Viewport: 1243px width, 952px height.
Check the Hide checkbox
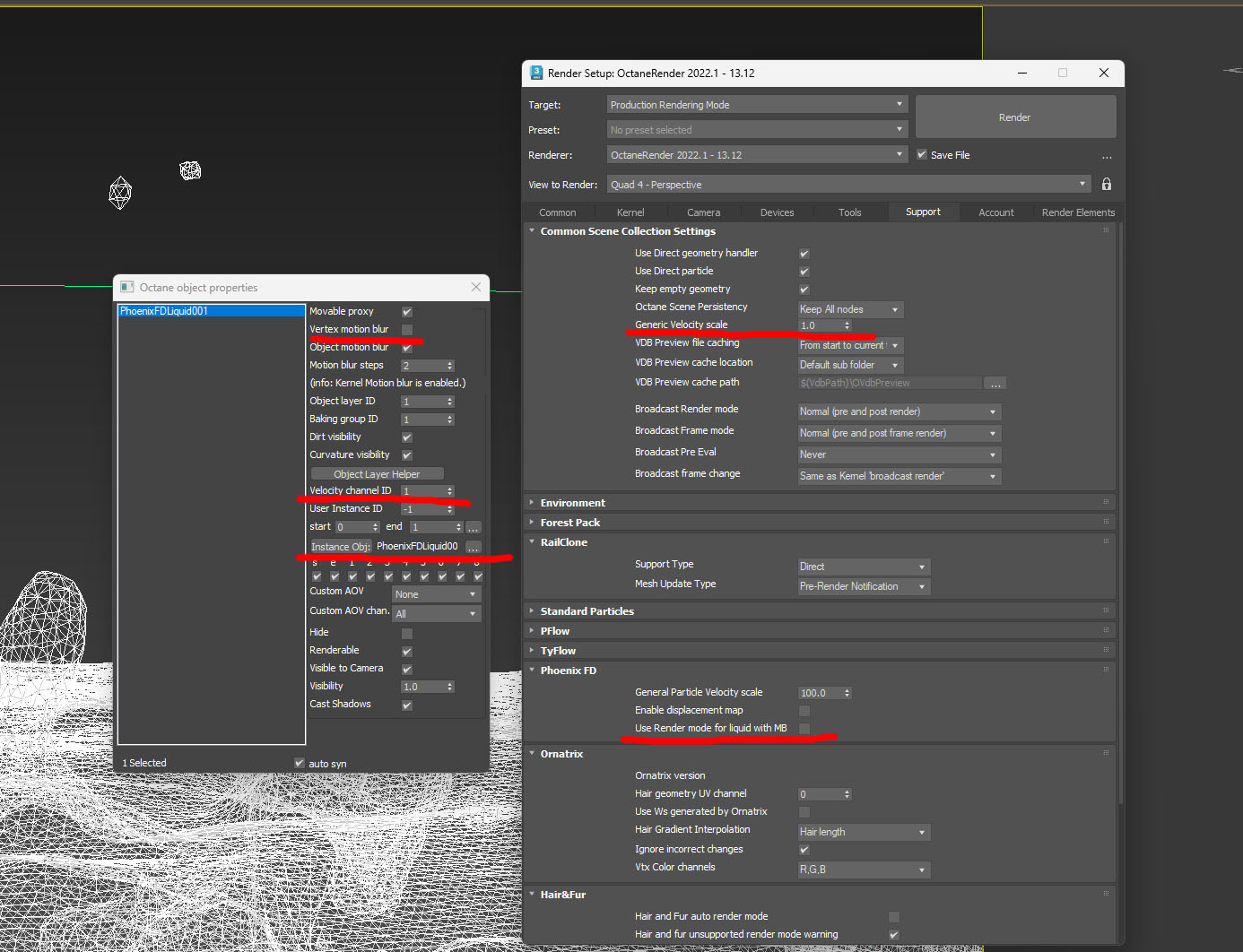407,633
